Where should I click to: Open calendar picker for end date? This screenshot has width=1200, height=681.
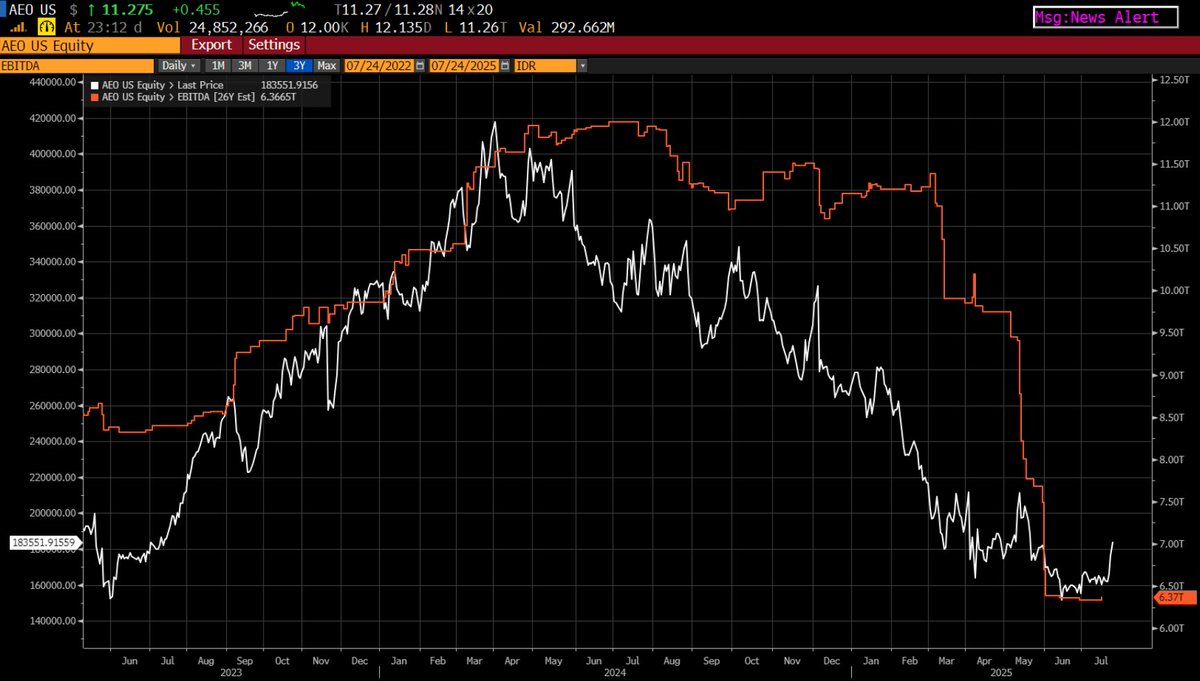tap(505, 65)
